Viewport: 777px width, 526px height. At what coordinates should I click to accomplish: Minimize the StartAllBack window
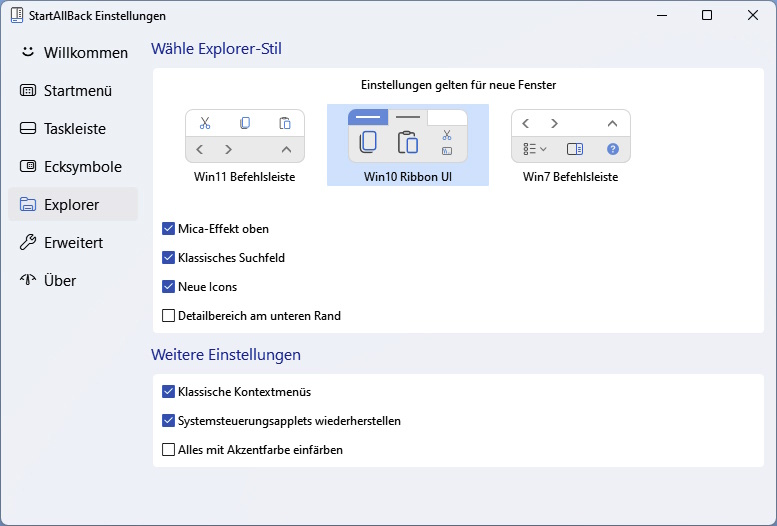[x=662, y=15]
